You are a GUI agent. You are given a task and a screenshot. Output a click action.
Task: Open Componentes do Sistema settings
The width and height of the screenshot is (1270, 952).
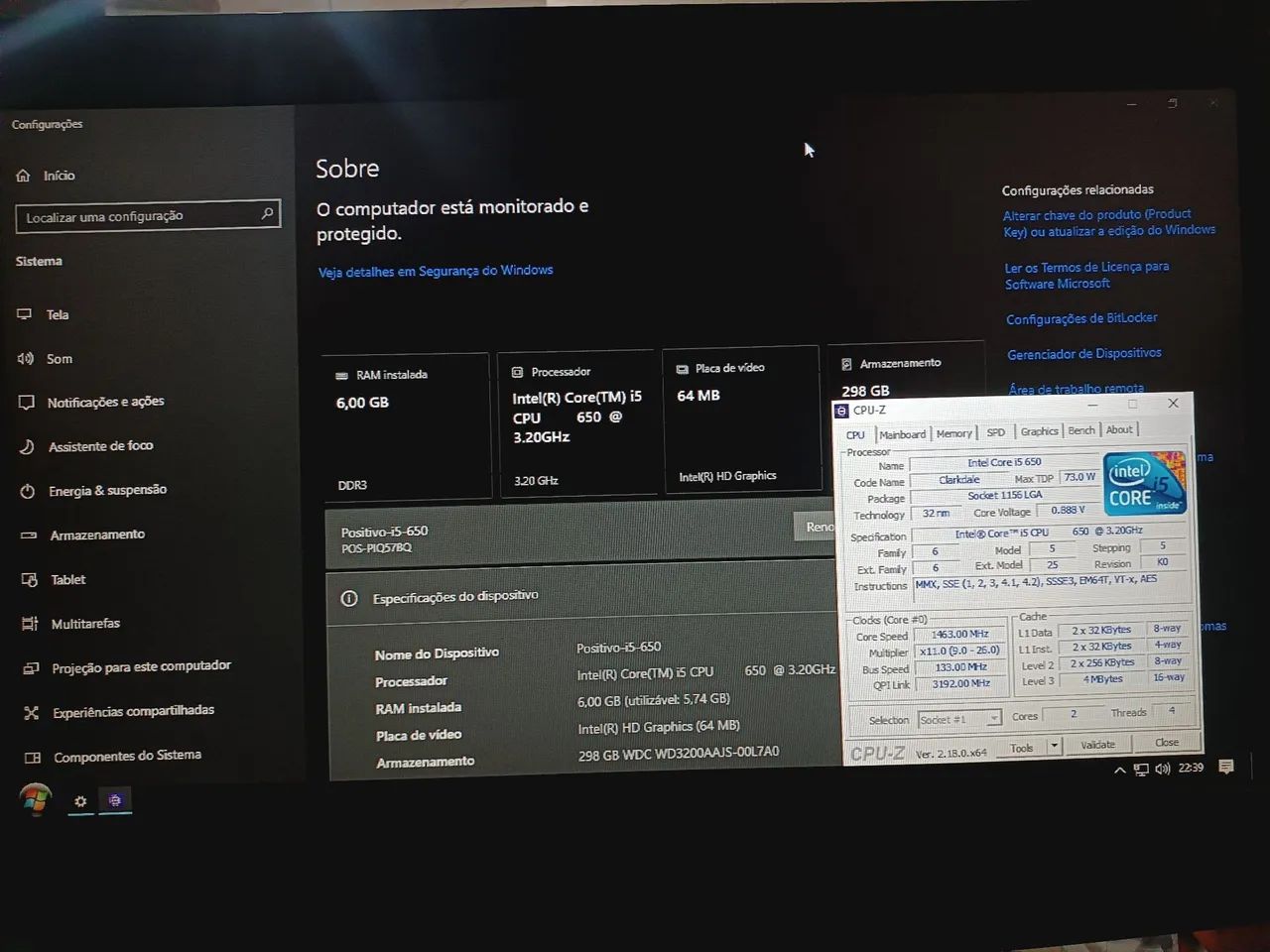(113, 756)
